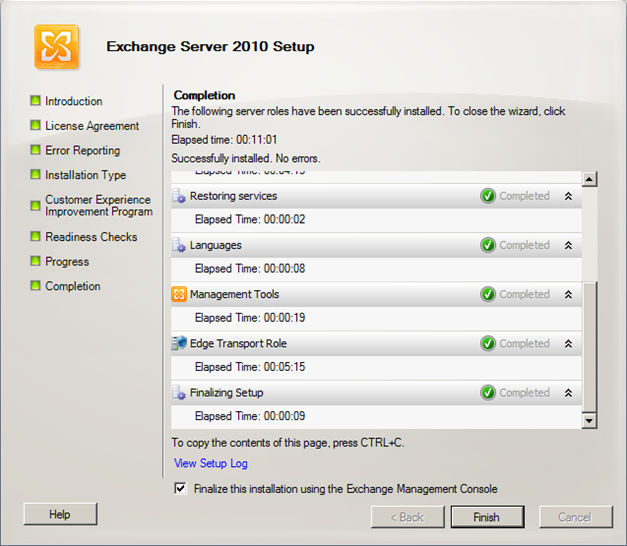Click the green square beside Customer Experience Improvement Program

click(x=36, y=206)
